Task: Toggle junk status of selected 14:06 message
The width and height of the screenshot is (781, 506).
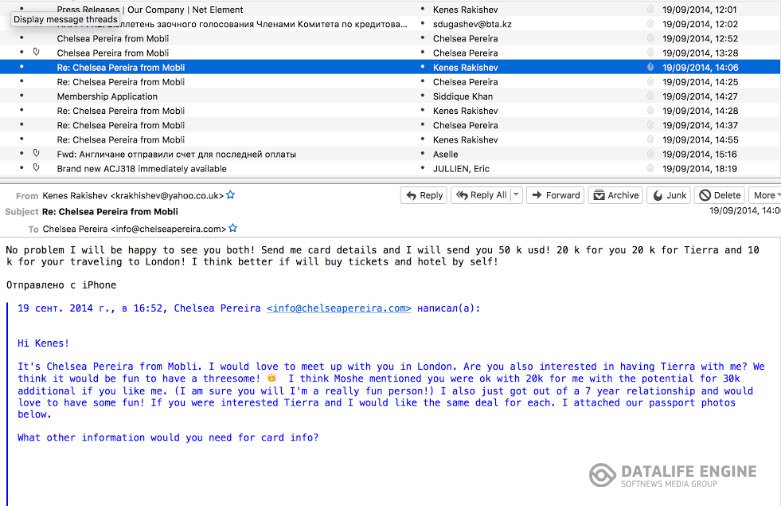Action: click(x=650, y=67)
